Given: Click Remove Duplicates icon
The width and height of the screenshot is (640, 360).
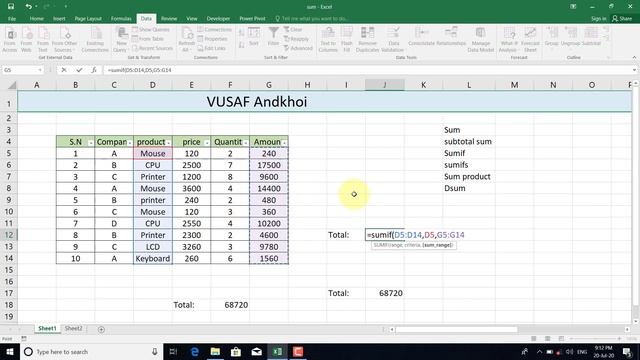Looking at the screenshot, I should (x=367, y=40).
